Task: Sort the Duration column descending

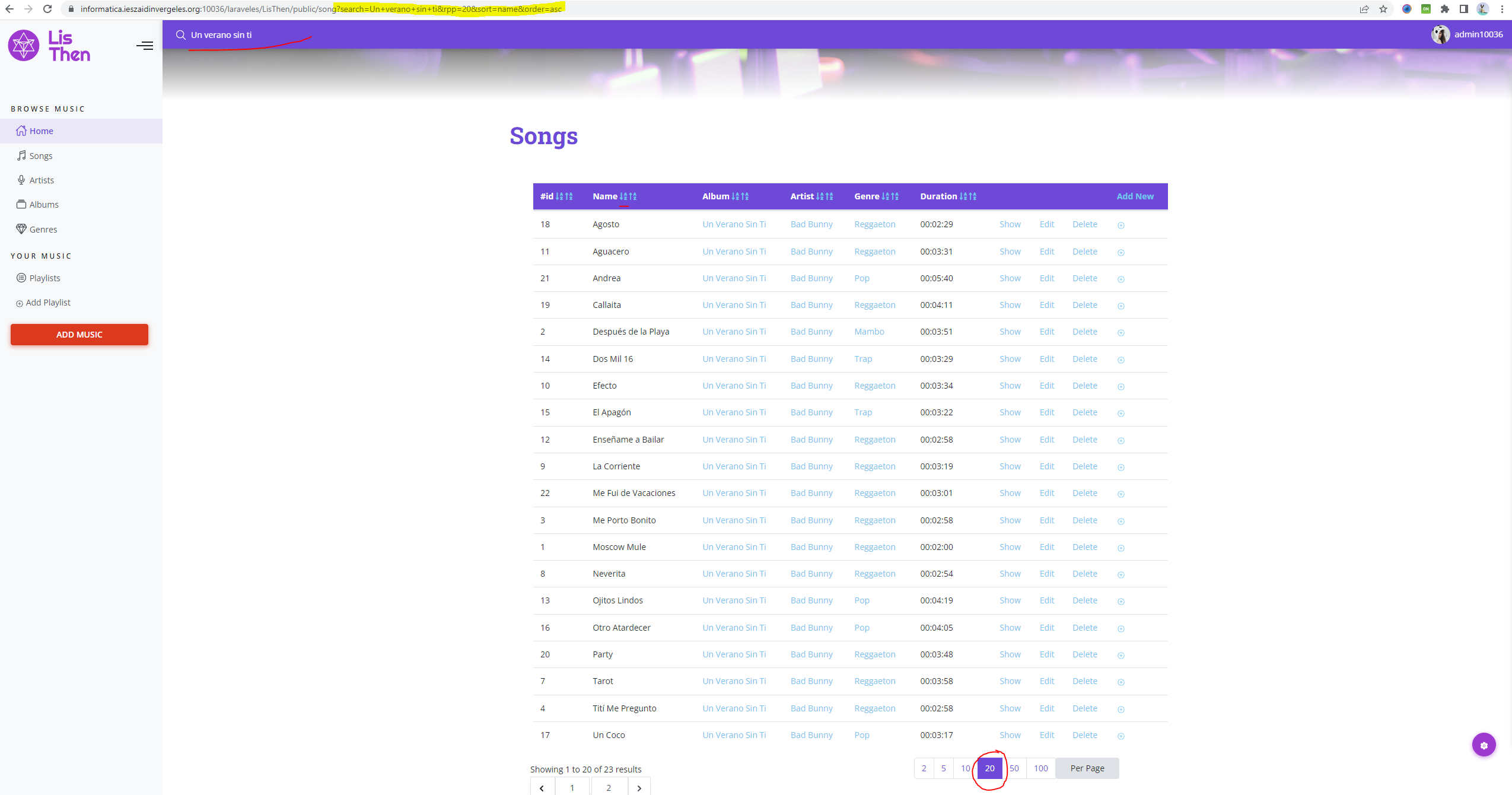Action: (x=972, y=196)
